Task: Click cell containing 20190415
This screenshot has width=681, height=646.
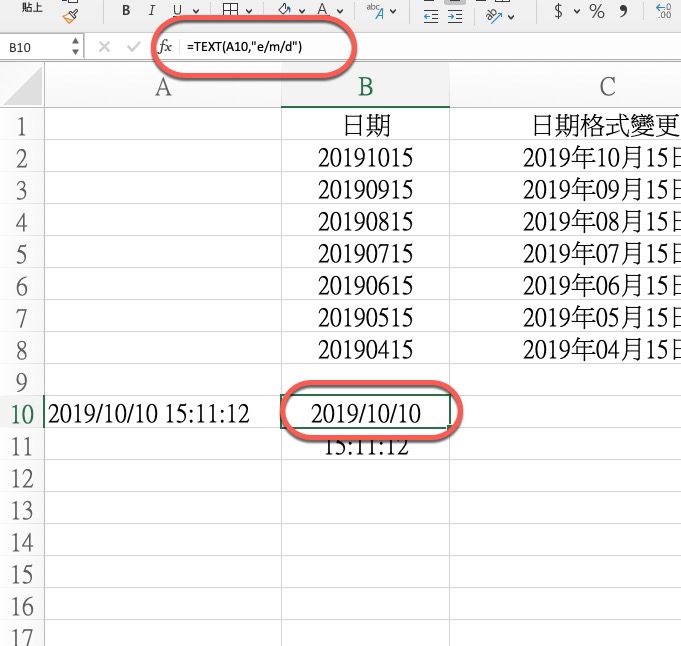Action: [x=365, y=350]
